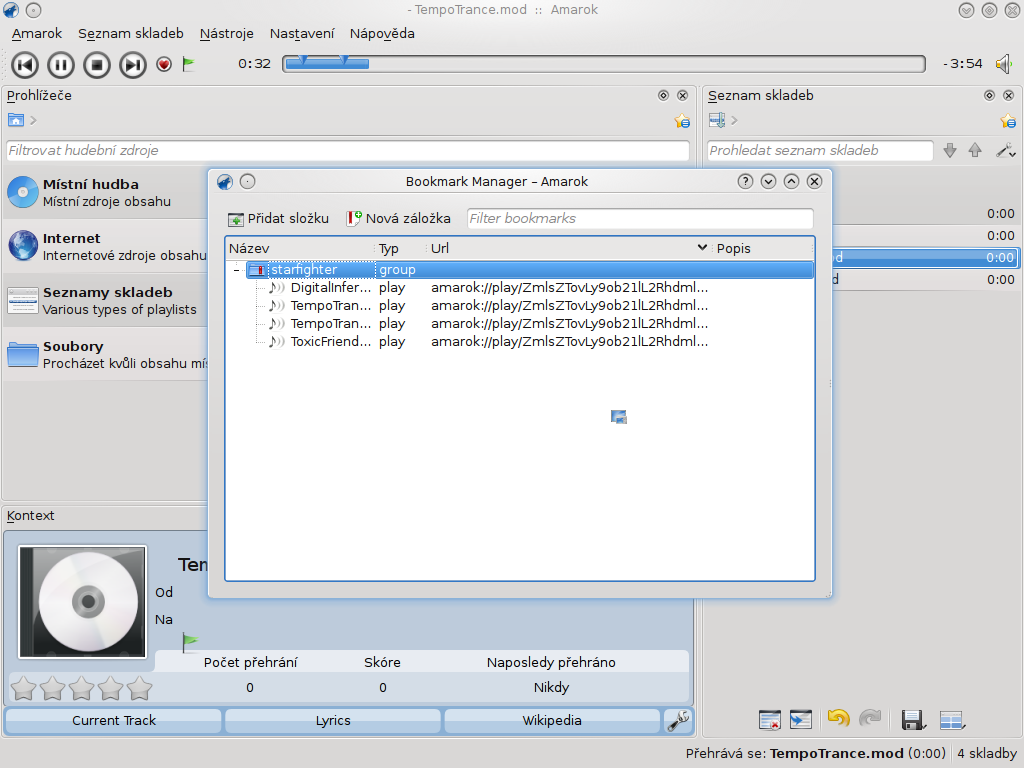1024x768 pixels.
Task: Select first bookmark marker on progress bar
Action: [x=302, y=61]
